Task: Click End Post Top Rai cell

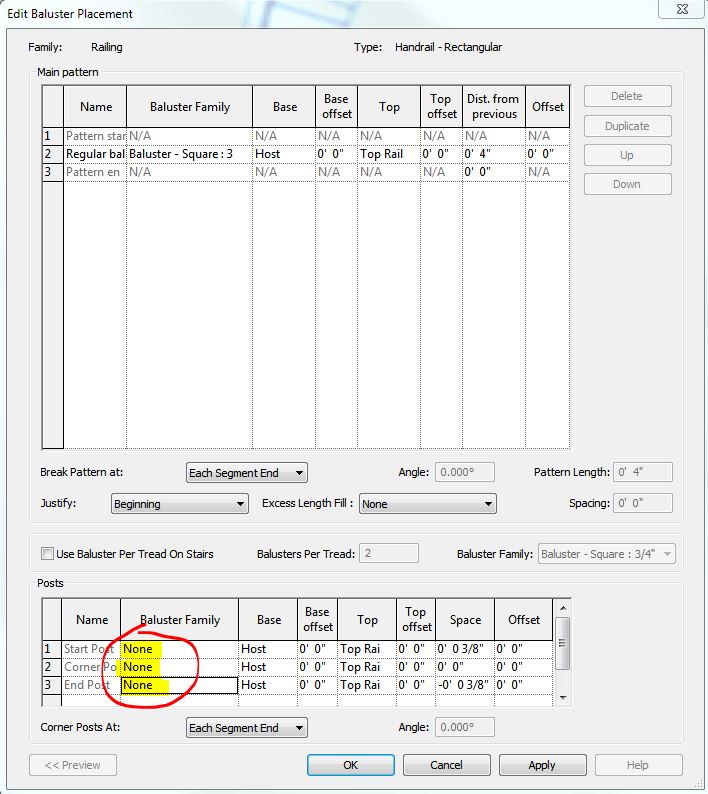Action: click(x=367, y=685)
